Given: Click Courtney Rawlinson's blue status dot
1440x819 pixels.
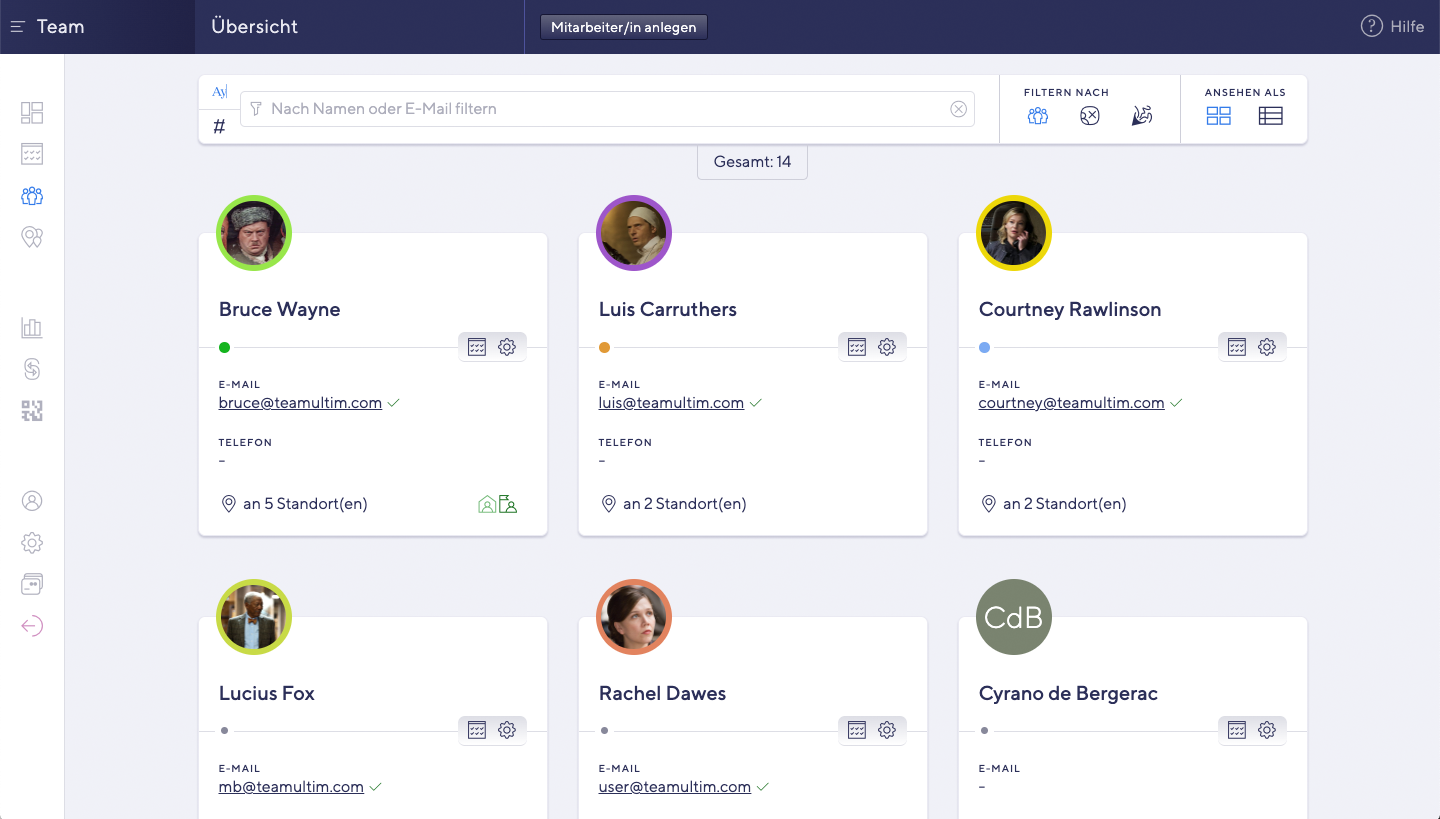Looking at the screenshot, I should [984, 348].
